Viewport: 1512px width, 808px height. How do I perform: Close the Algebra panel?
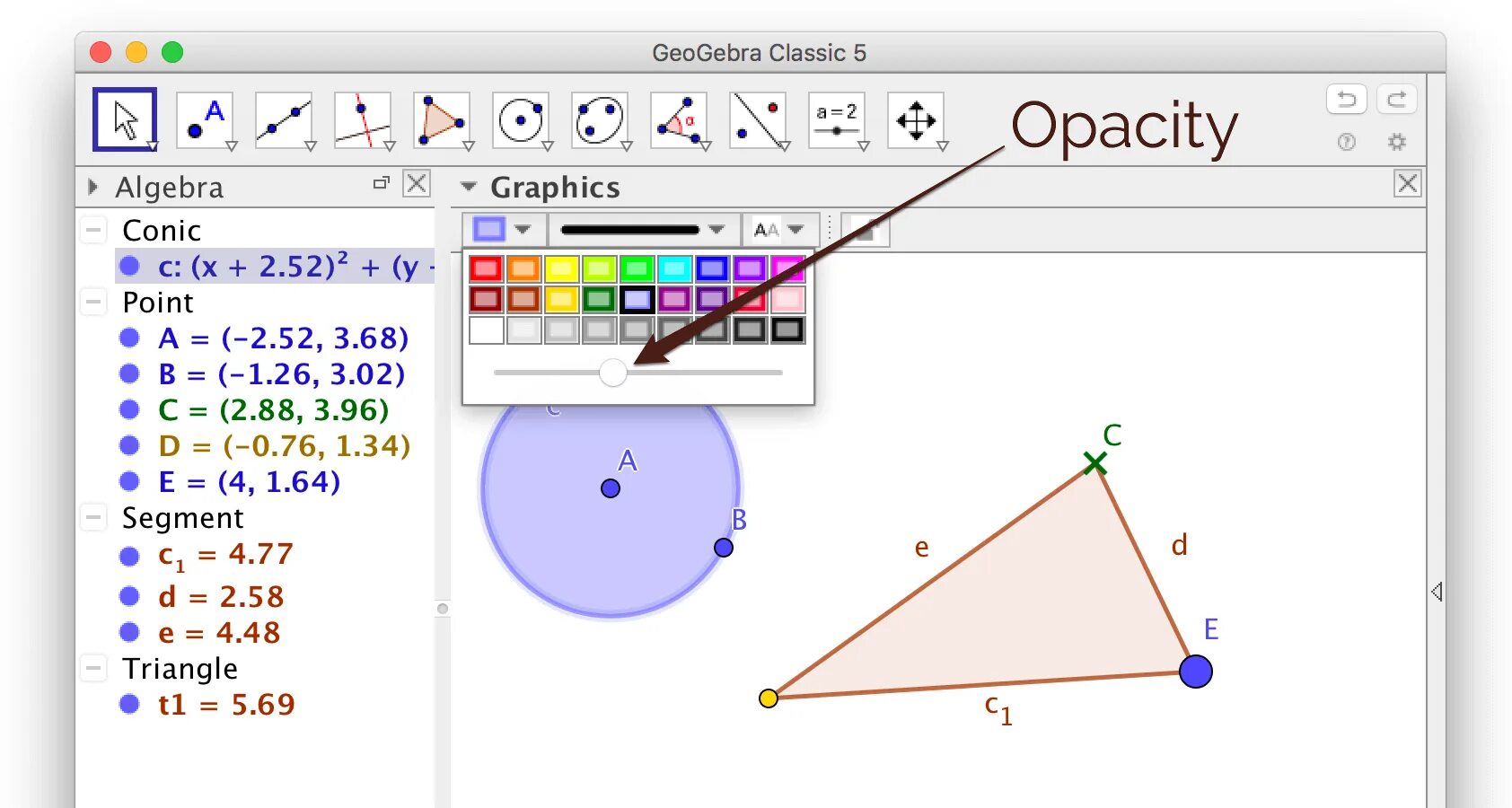pyautogui.click(x=416, y=183)
